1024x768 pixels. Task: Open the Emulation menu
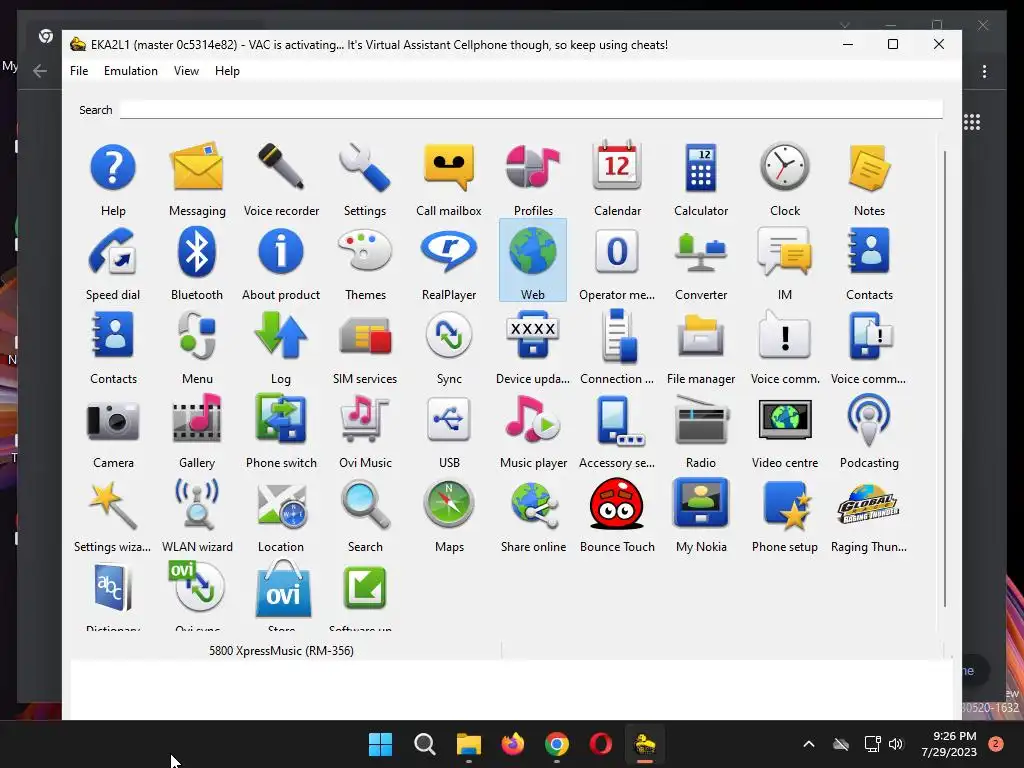click(131, 71)
